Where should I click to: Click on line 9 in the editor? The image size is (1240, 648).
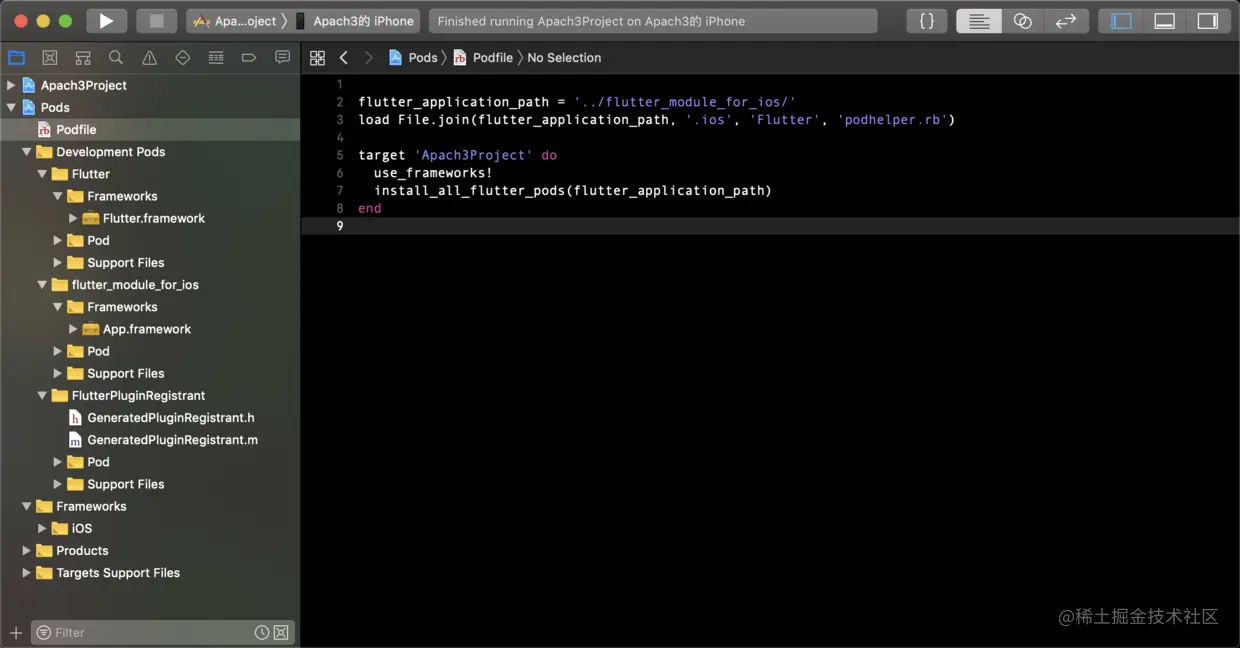click(770, 226)
